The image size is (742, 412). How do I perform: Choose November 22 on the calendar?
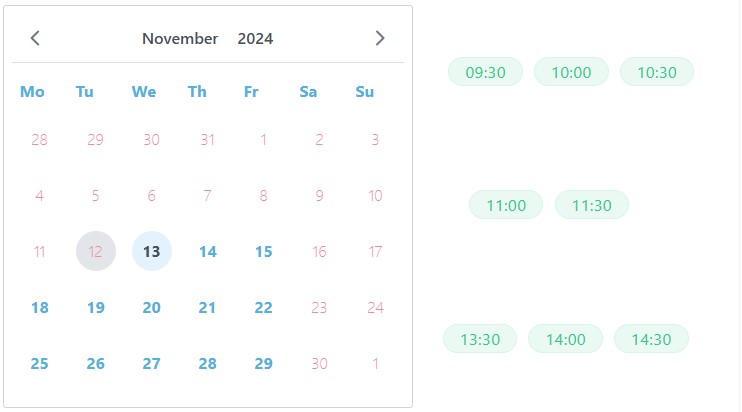[x=264, y=308]
